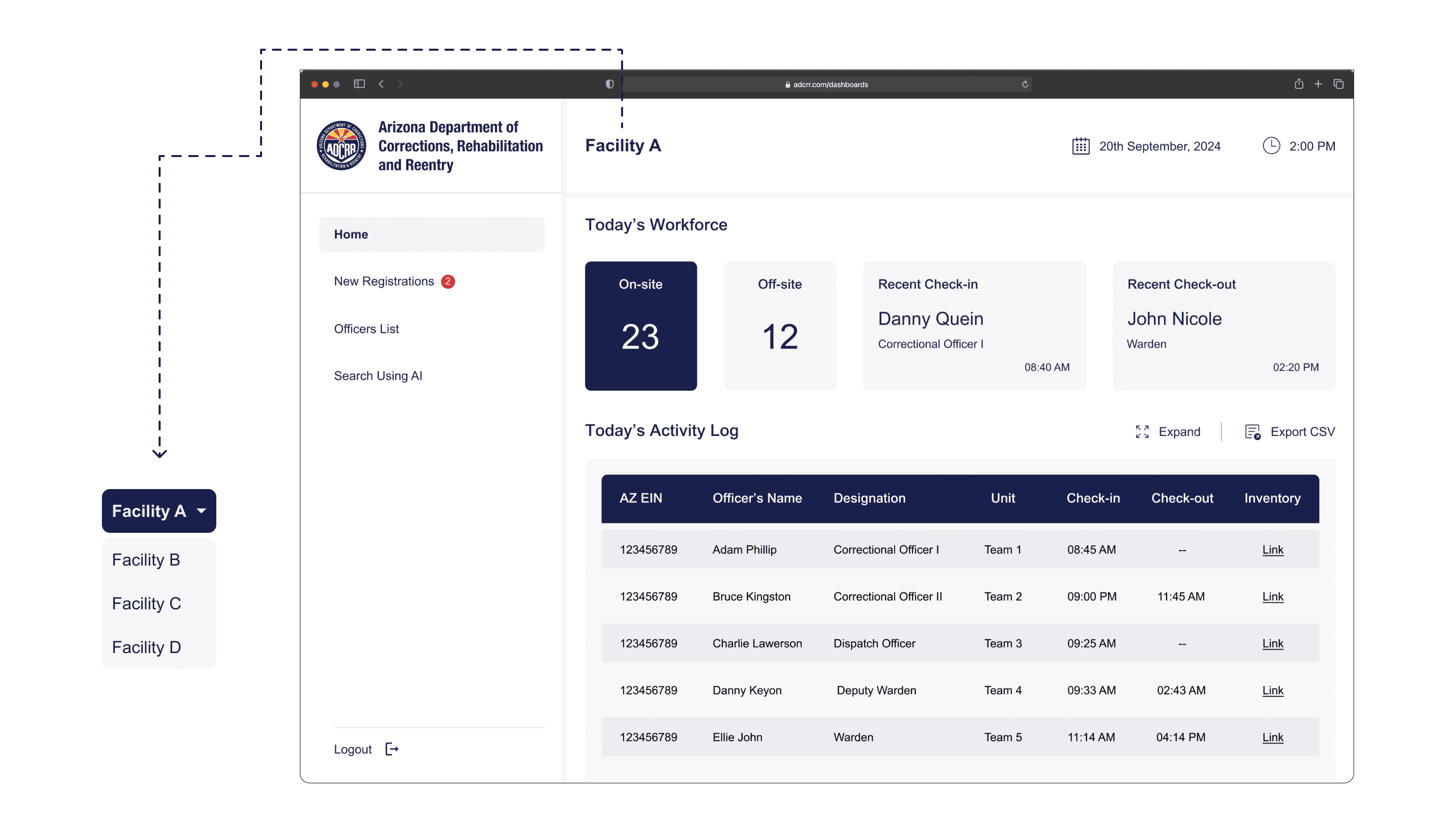This screenshot has height=833, width=1456.
Task: Click the page reload icon
Action: (1024, 84)
